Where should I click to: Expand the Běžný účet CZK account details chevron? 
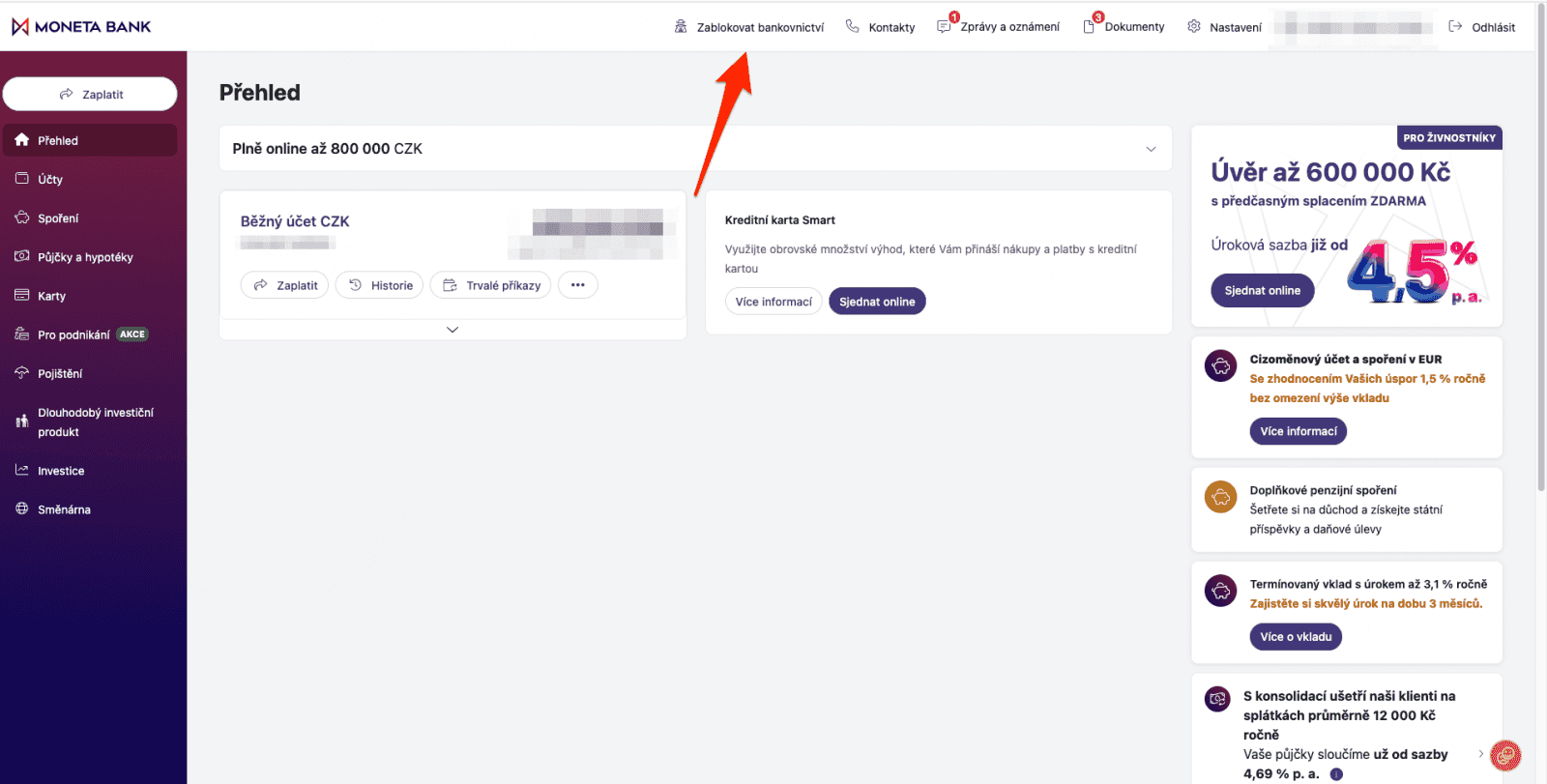tap(452, 330)
